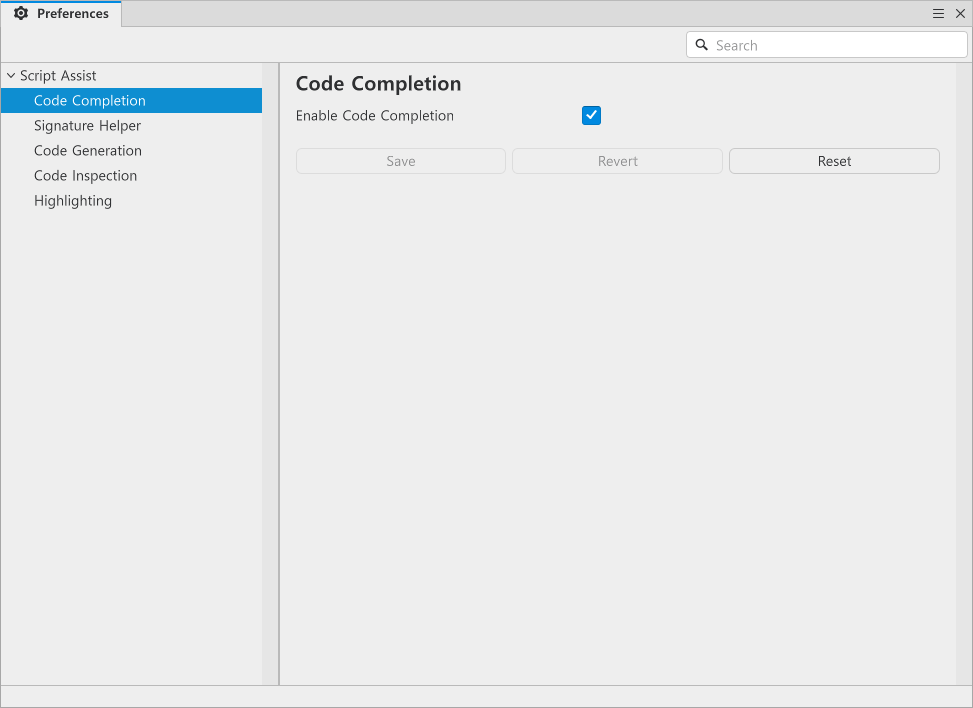Show the Code Inspection preferences

click(85, 176)
